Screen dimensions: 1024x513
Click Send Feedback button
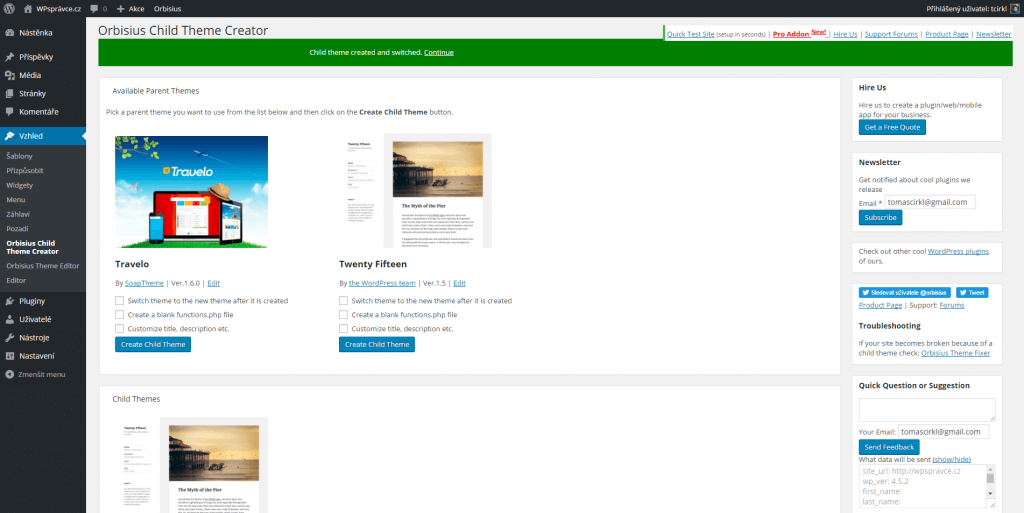click(x=889, y=447)
